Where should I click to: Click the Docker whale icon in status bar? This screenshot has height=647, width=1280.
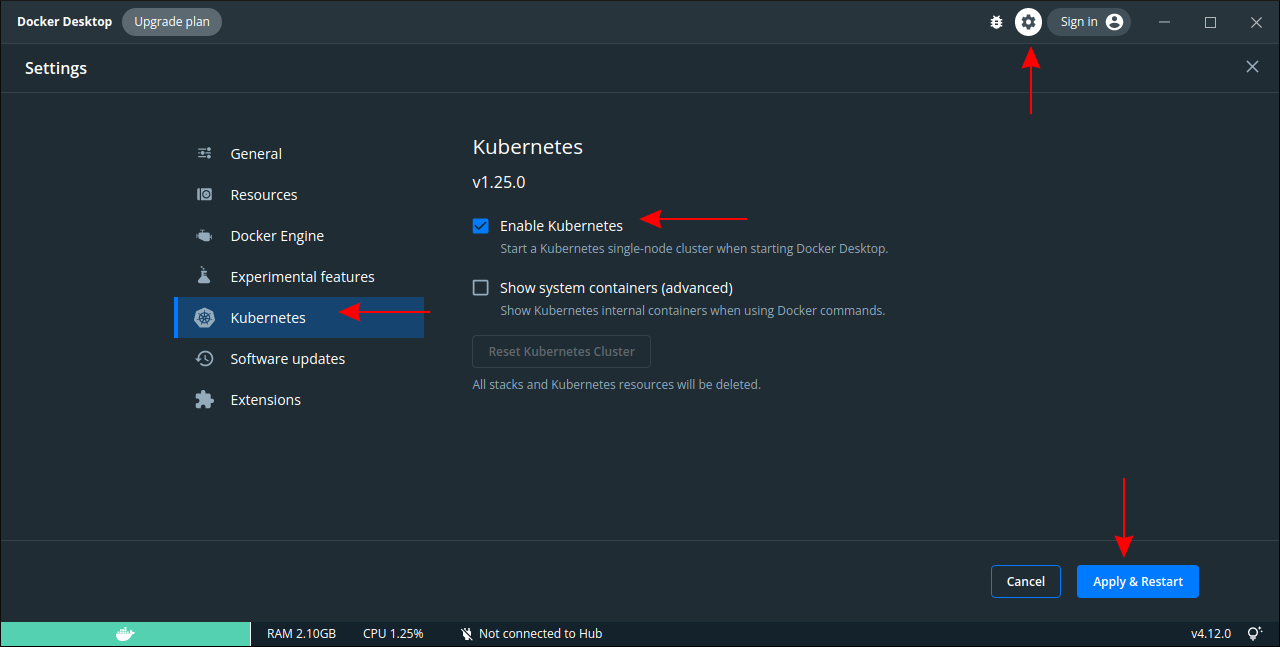click(123, 633)
